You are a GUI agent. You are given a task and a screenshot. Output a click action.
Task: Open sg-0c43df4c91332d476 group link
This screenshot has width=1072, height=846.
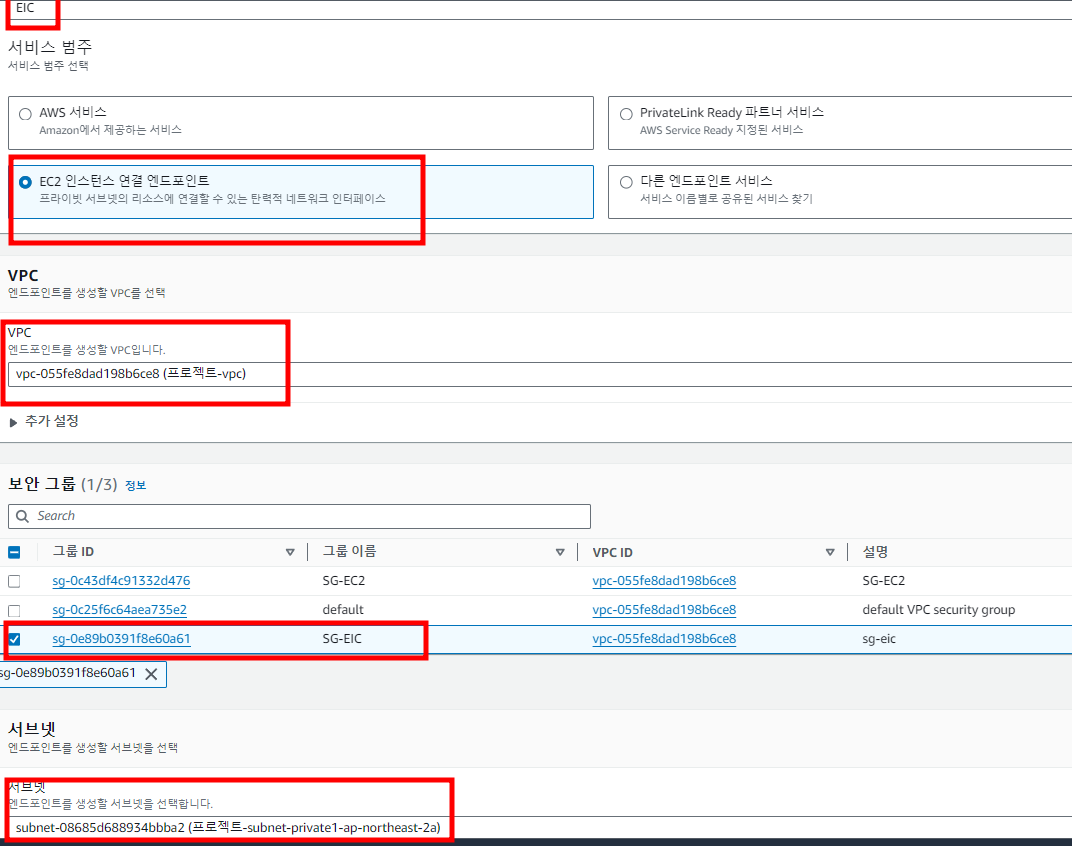pyautogui.click(x=121, y=581)
